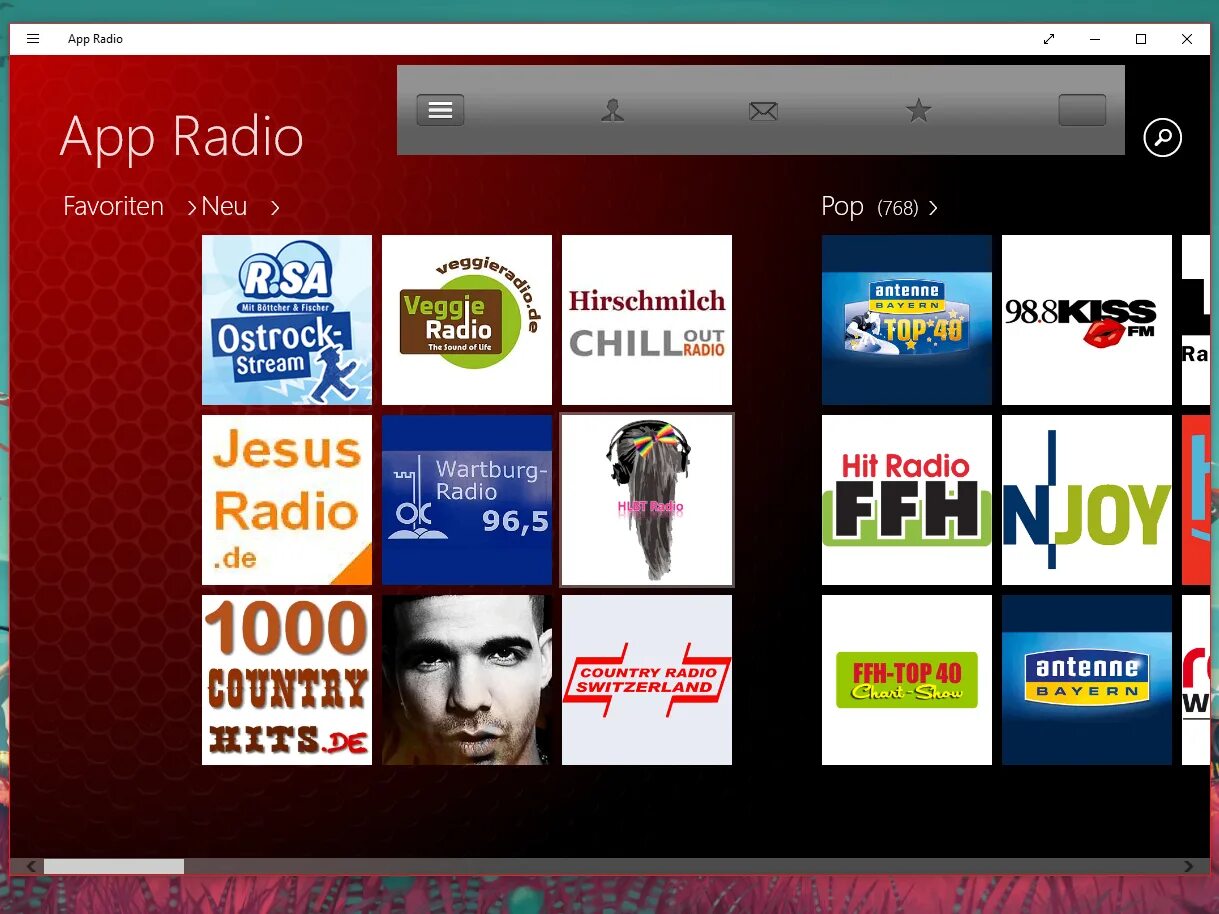Click the banner's list menu button
This screenshot has width=1219, height=914.
(x=440, y=110)
